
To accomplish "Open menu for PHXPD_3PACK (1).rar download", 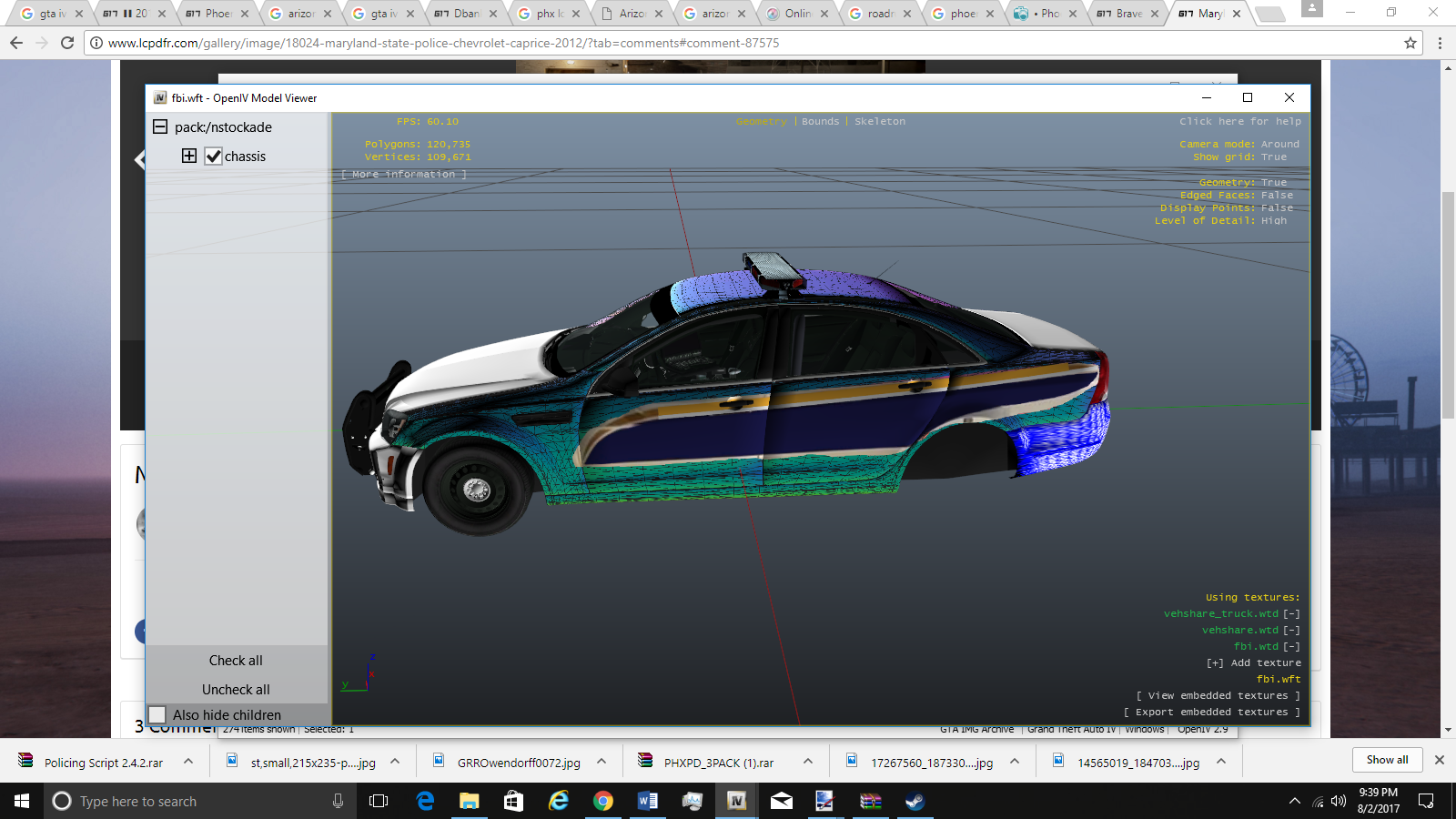I will (807, 762).
